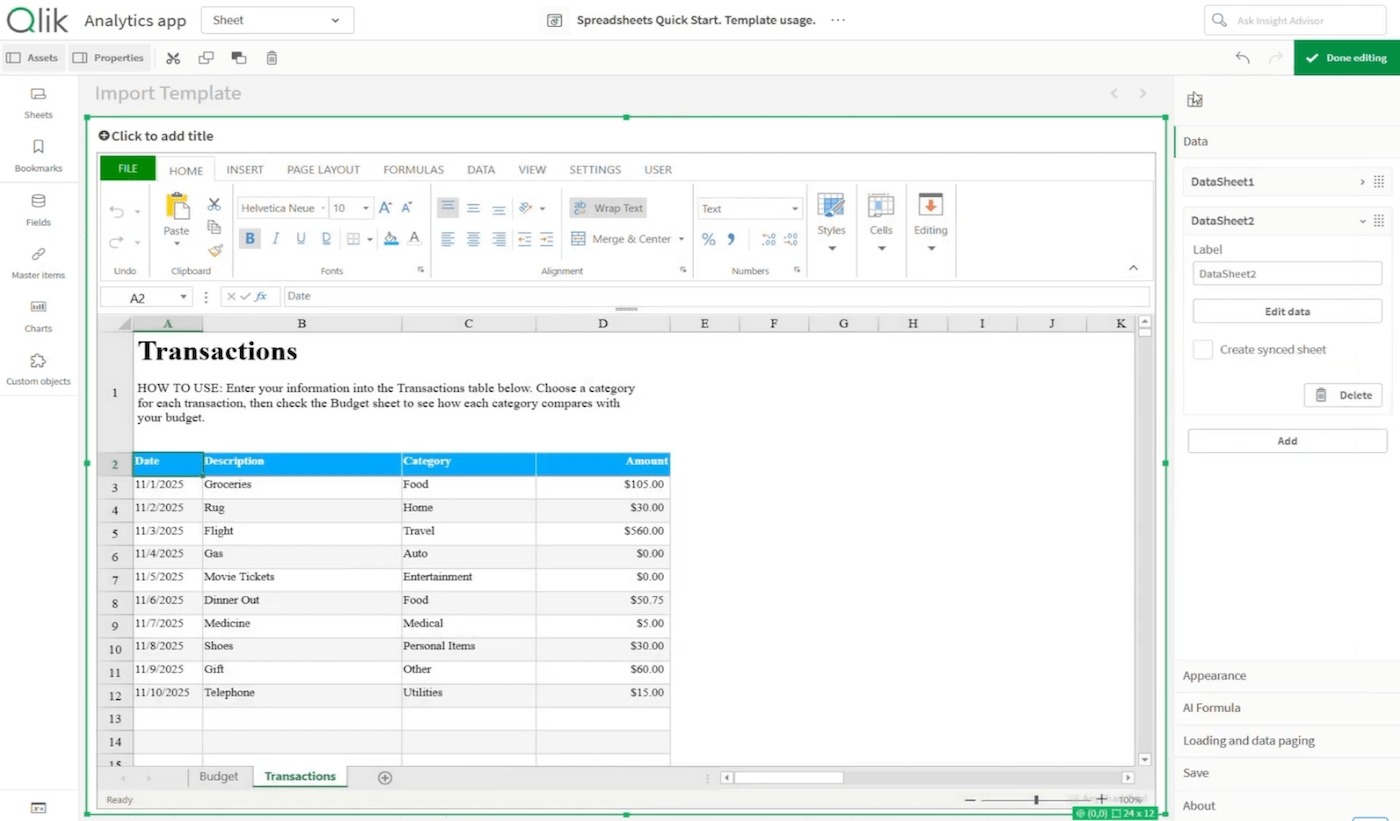This screenshot has width=1400, height=821.
Task: Switch to the PAGE LAYOUT ribbon tab
Action: 323,170
